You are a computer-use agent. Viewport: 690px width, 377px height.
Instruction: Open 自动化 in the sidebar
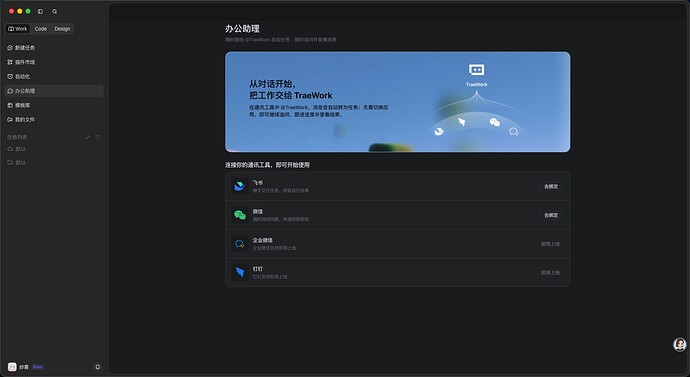click(x=54, y=77)
